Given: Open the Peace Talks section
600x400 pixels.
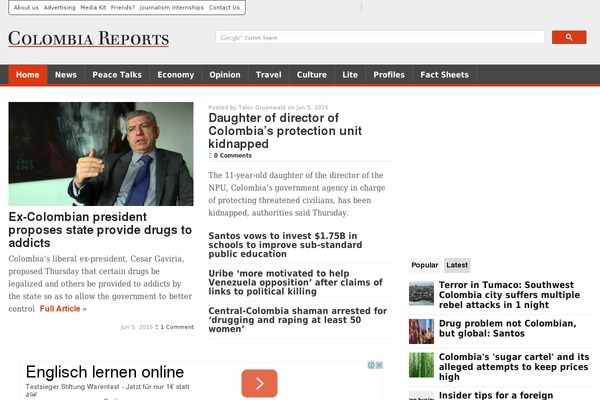Looking at the screenshot, I should 117,75.
